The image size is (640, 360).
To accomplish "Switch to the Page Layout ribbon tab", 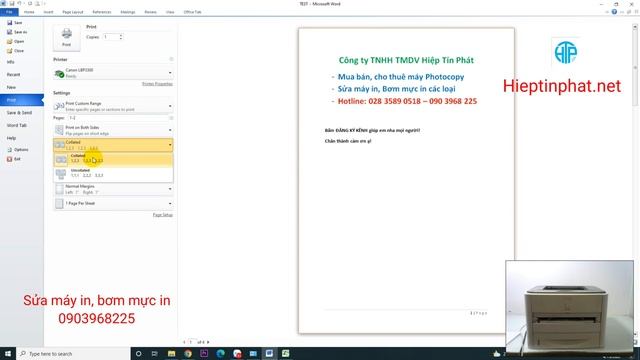I will click(73, 12).
